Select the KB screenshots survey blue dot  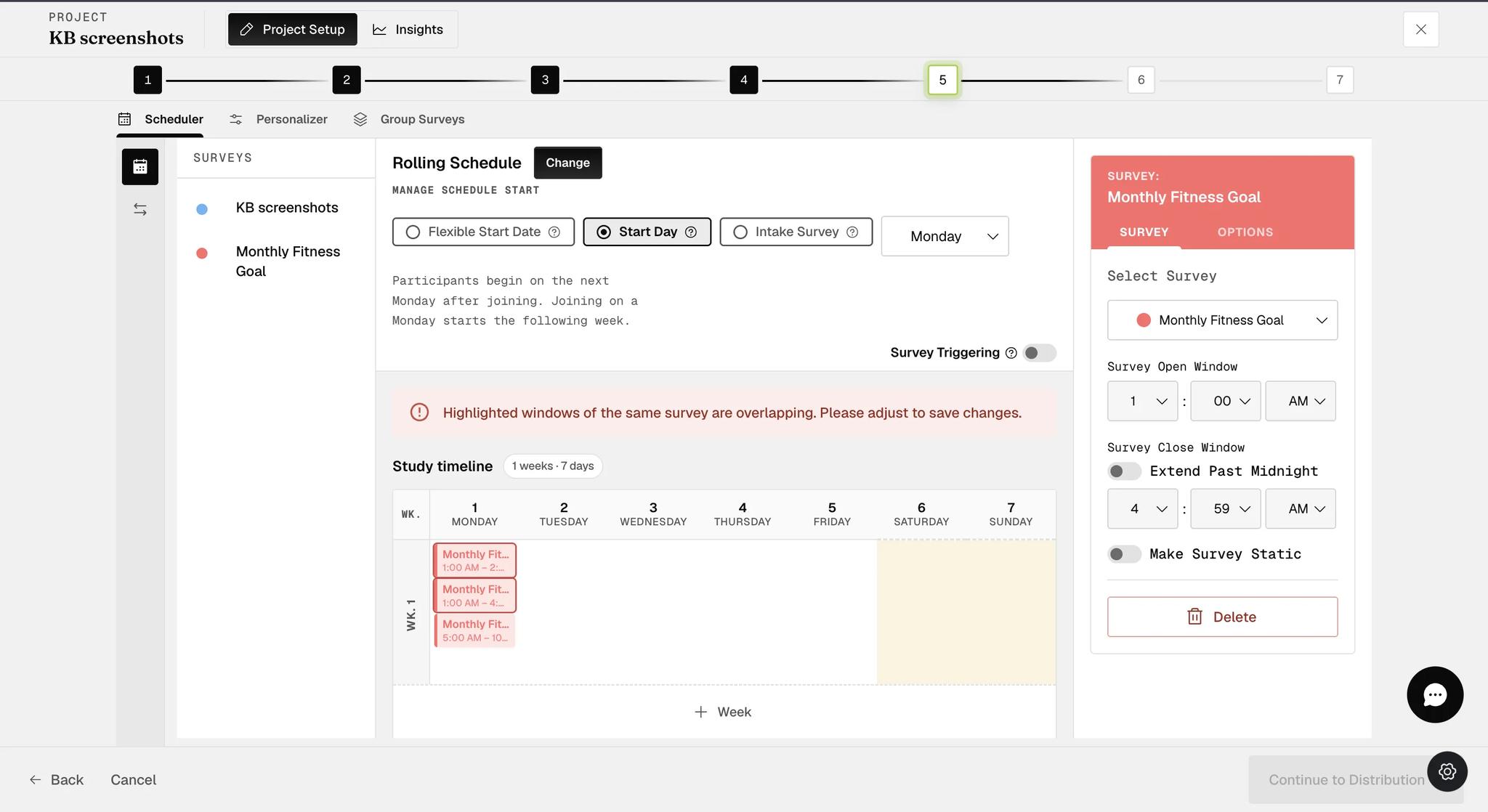tap(202, 209)
